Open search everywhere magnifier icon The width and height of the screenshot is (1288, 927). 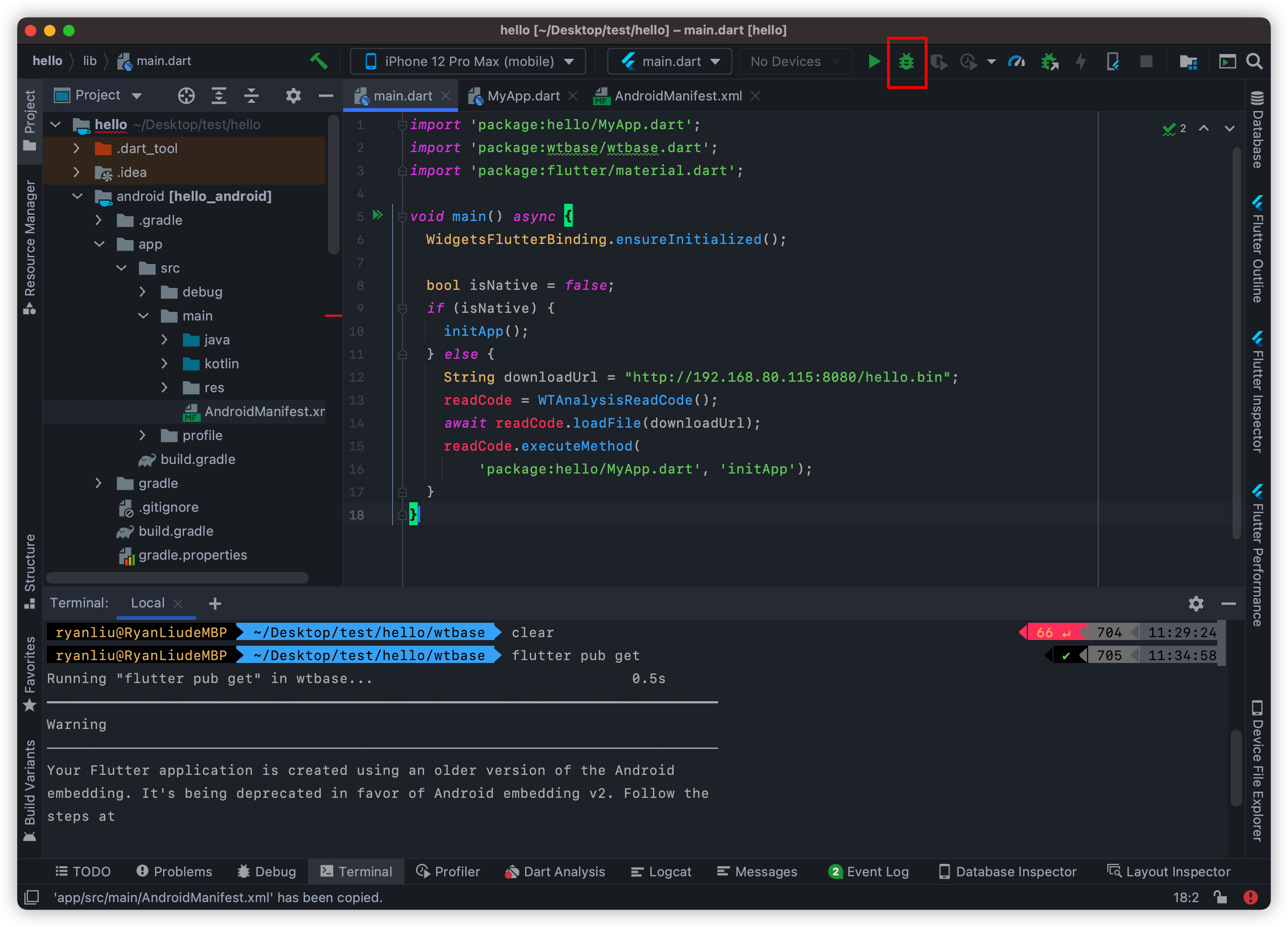click(x=1254, y=61)
